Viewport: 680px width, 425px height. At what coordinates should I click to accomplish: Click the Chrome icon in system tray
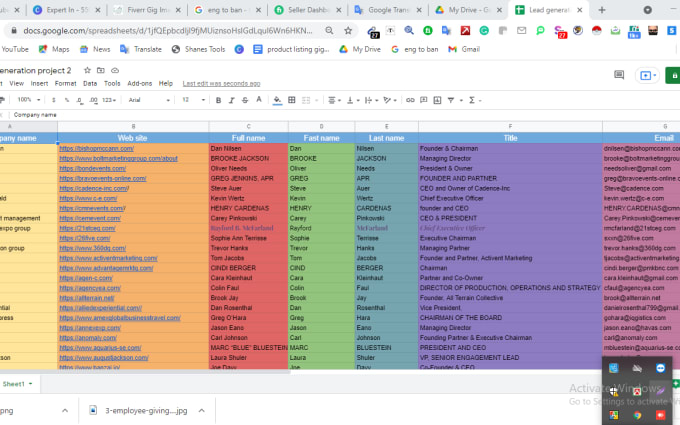tap(637, 415)
